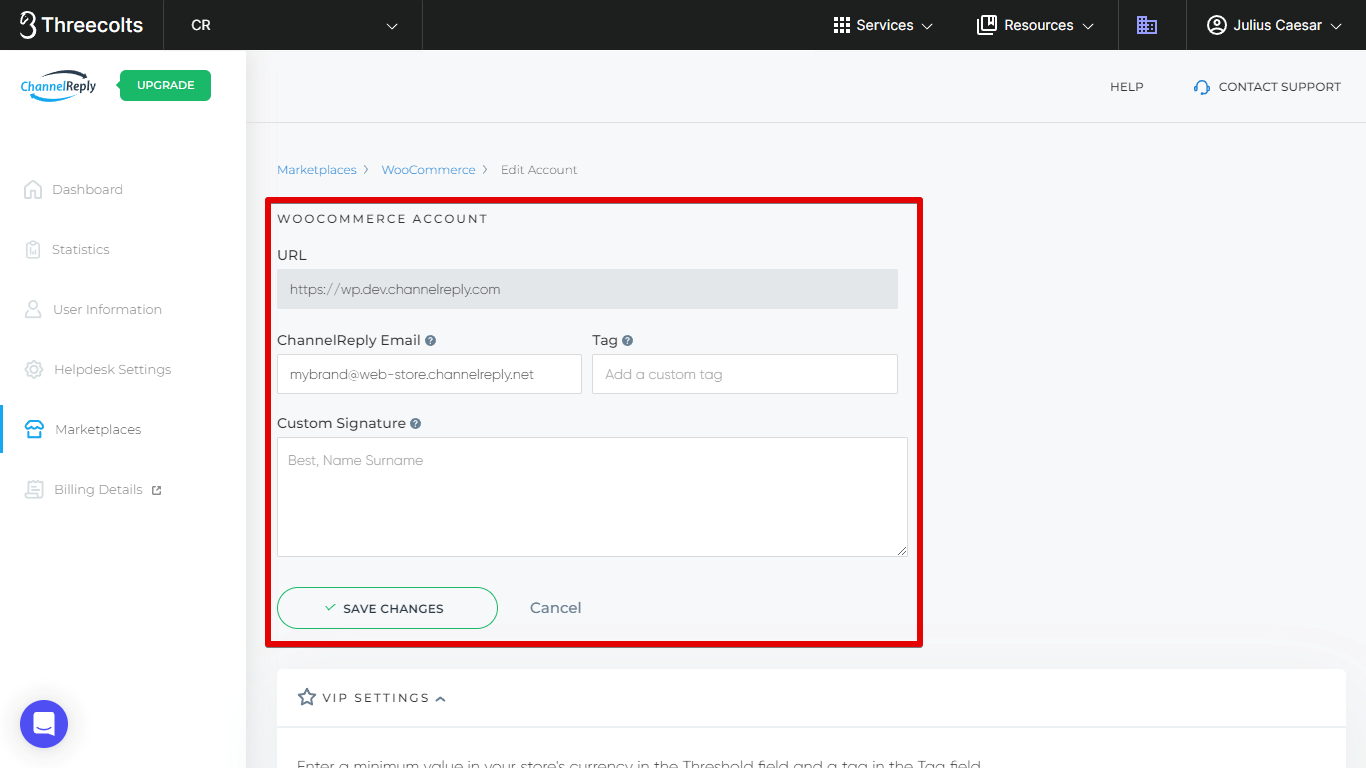Click the purple building icon
This screenshot has height=768, width=1366.
tap(1147, 25)
